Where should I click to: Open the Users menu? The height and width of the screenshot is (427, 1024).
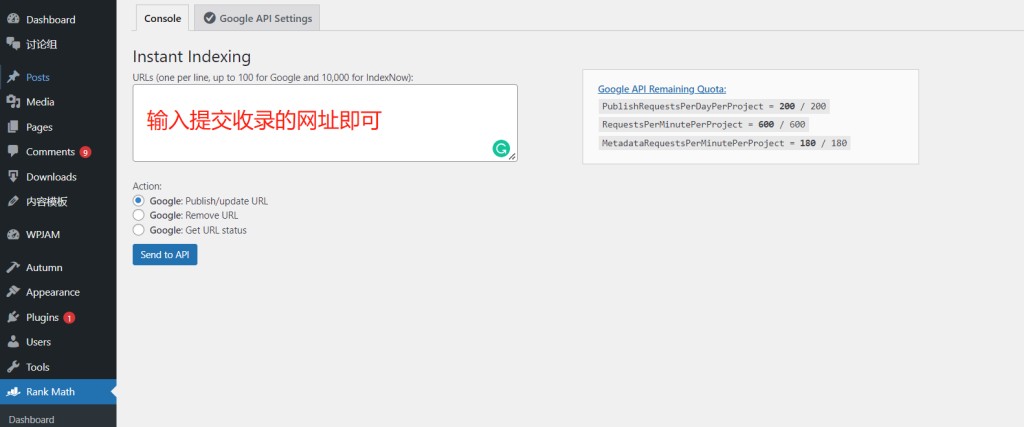tap(58, 341)
